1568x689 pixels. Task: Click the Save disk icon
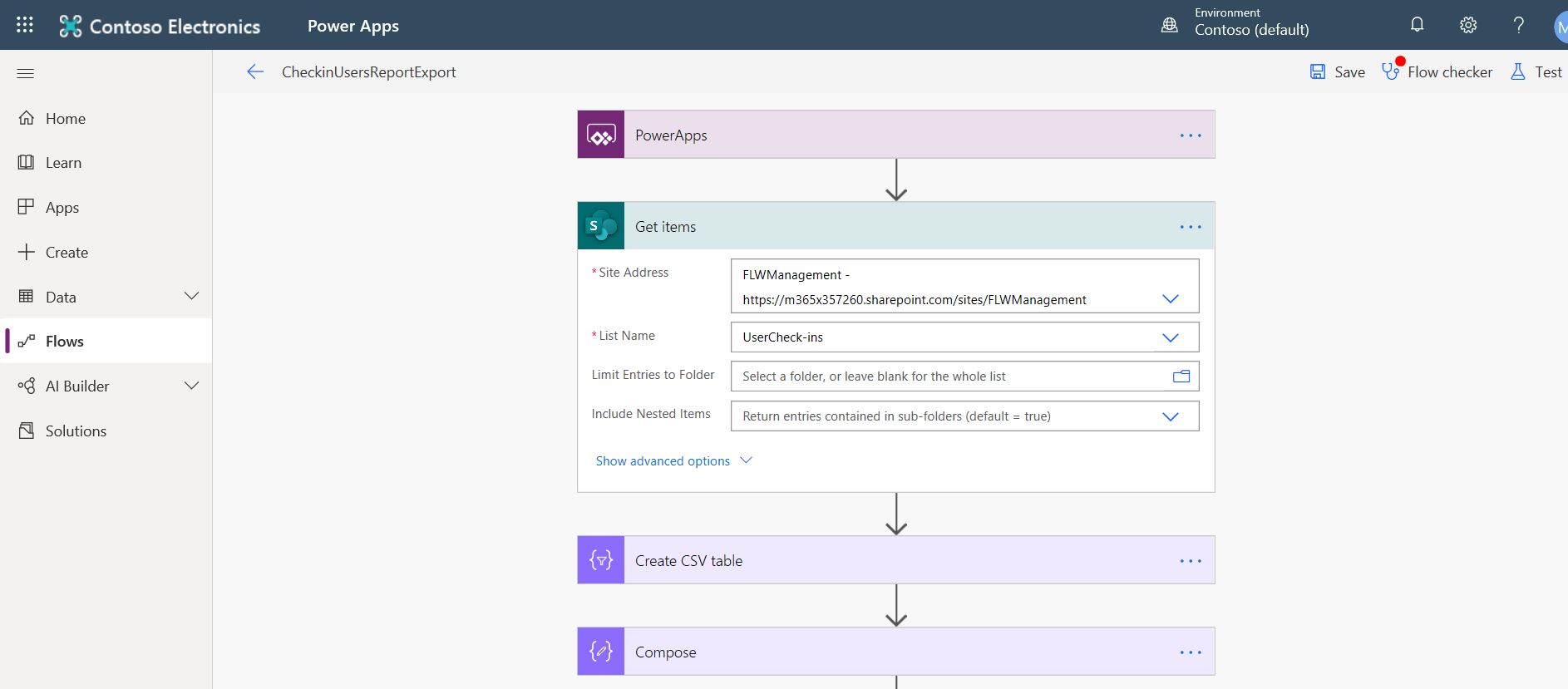pyautogui.click(x=1318, y=72)
